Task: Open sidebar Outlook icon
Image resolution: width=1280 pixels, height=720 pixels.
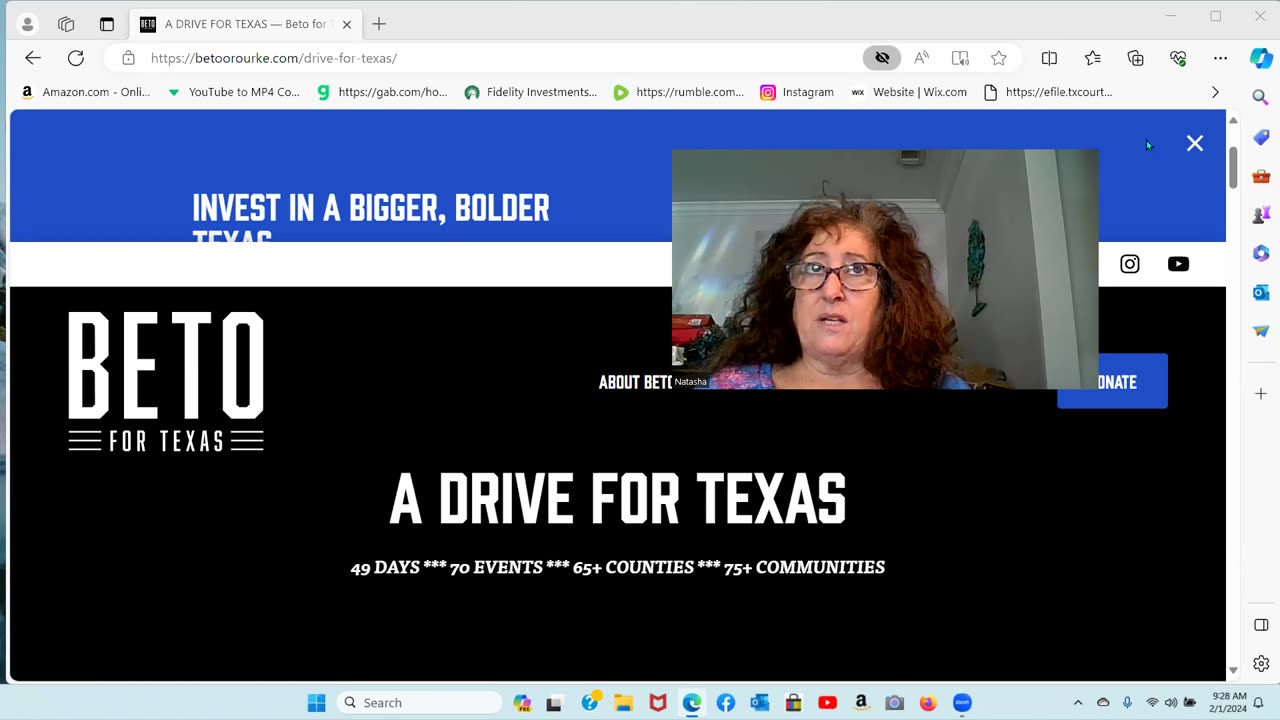Action: tap(1261, 292)
